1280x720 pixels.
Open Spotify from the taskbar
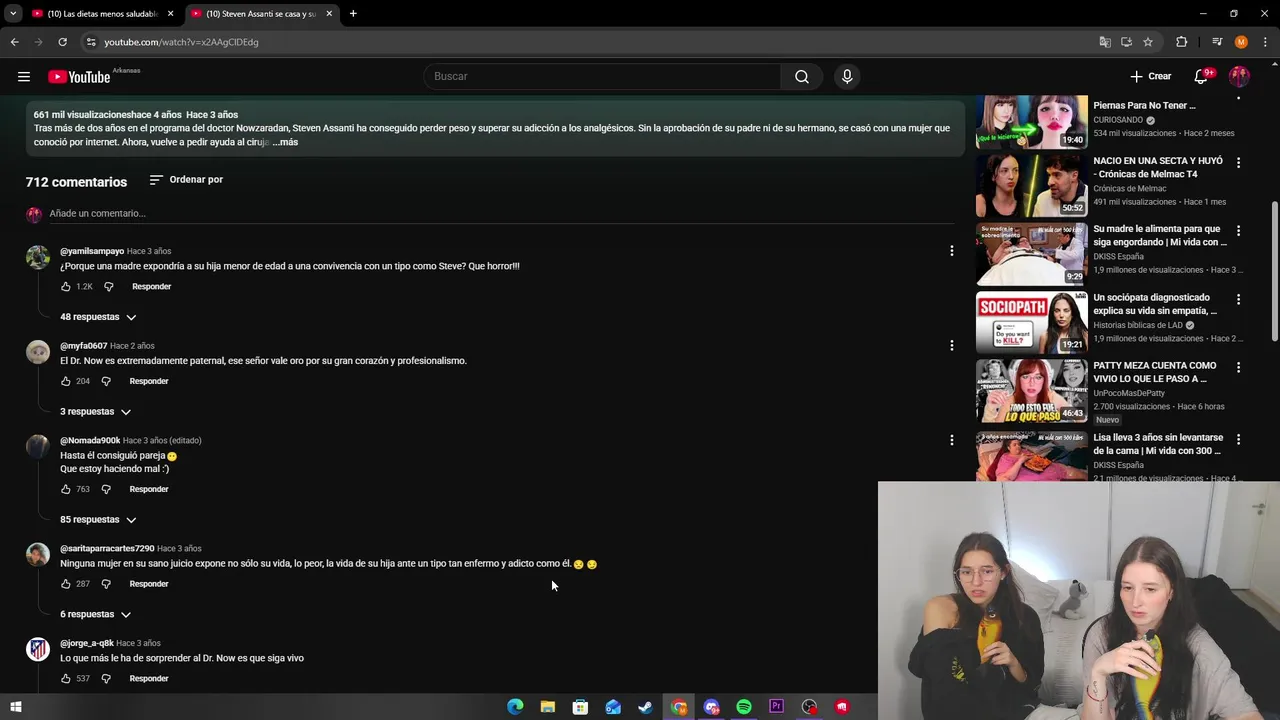pos(744,707)
